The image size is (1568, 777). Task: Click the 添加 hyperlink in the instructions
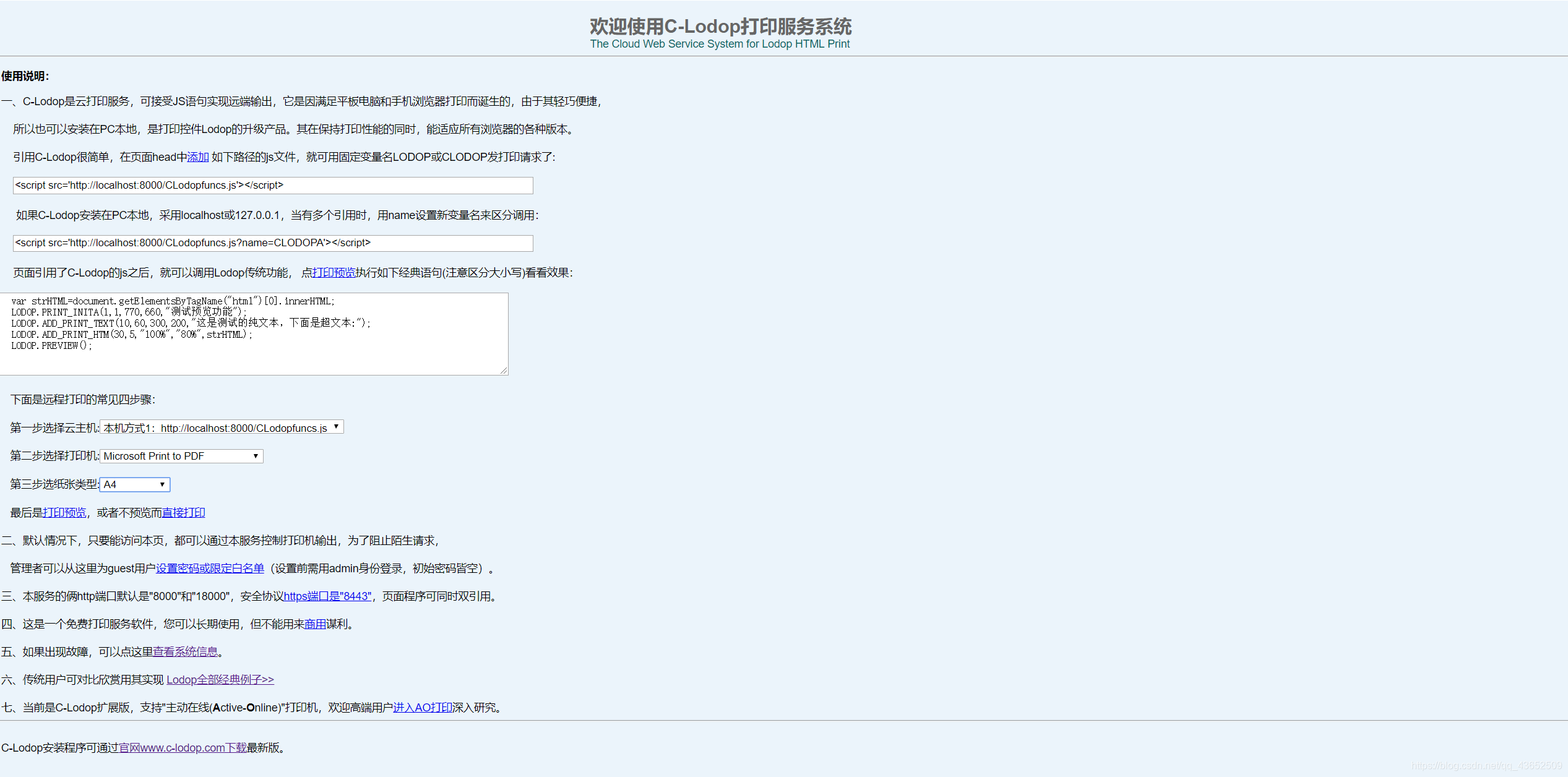pos(197,157)
